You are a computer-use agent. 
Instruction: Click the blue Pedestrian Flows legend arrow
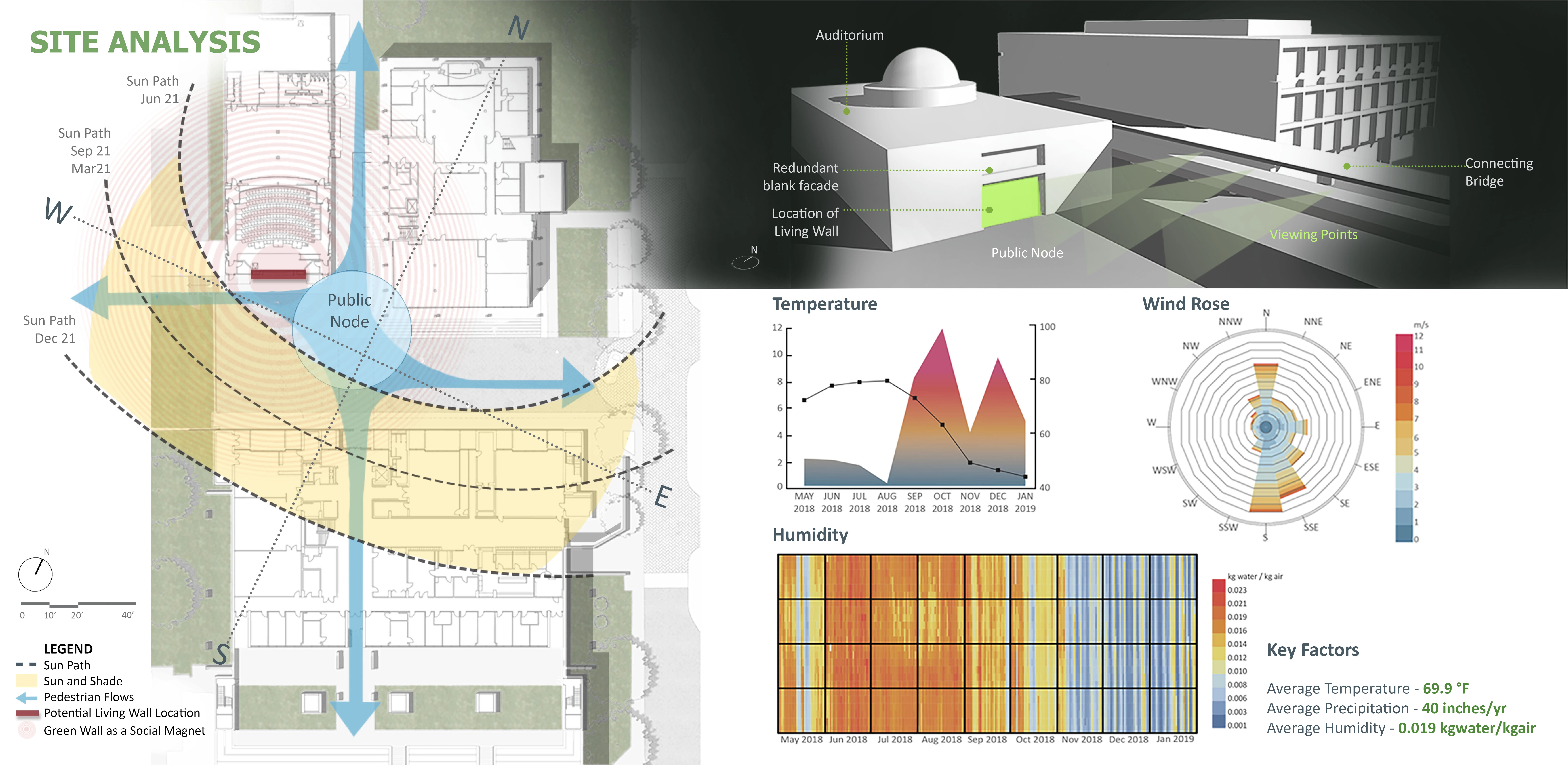[x=27, y=697]
